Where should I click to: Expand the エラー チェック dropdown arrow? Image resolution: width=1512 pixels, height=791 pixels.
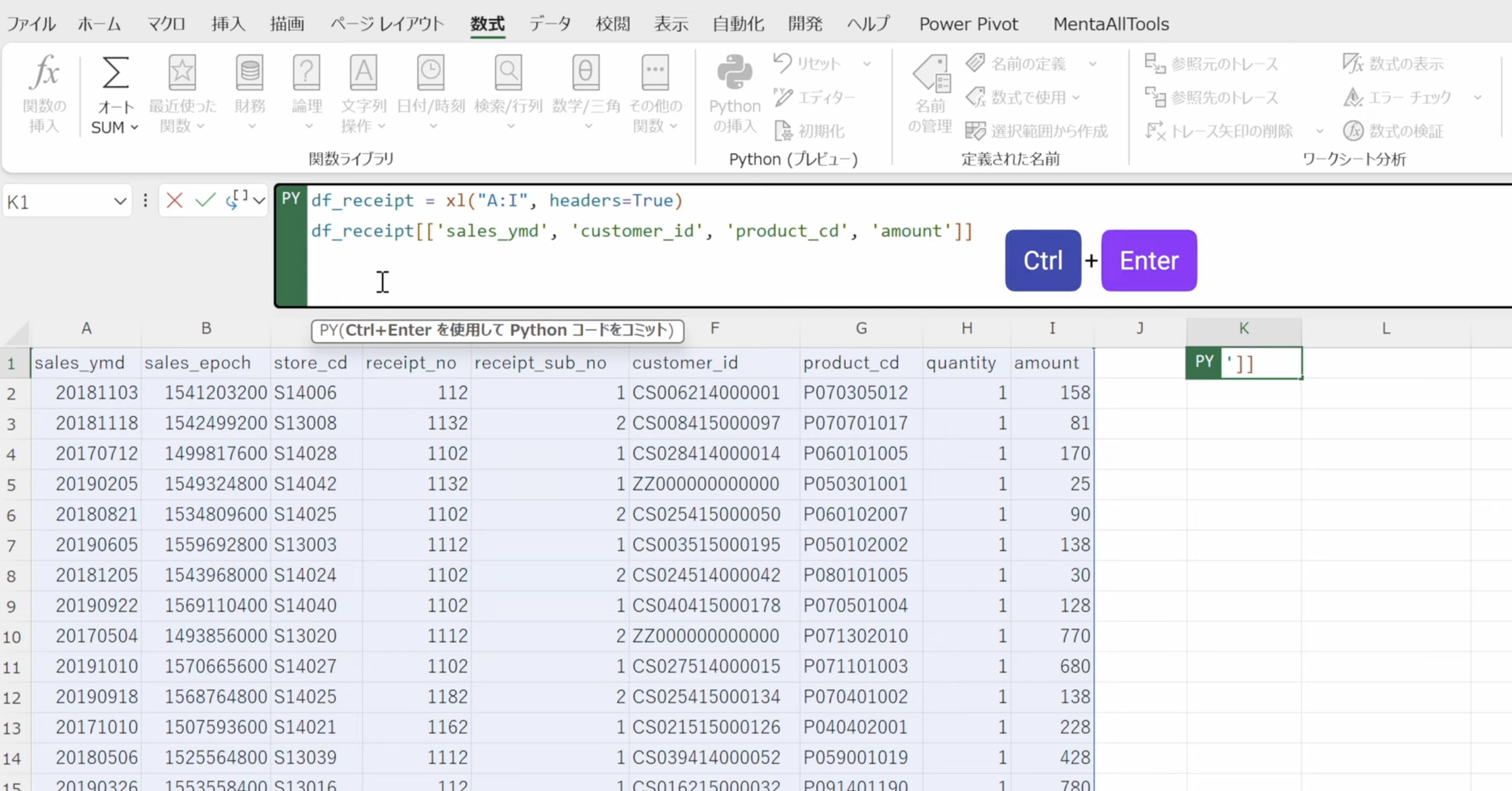pyautogui.click(x=1477, y=98)
